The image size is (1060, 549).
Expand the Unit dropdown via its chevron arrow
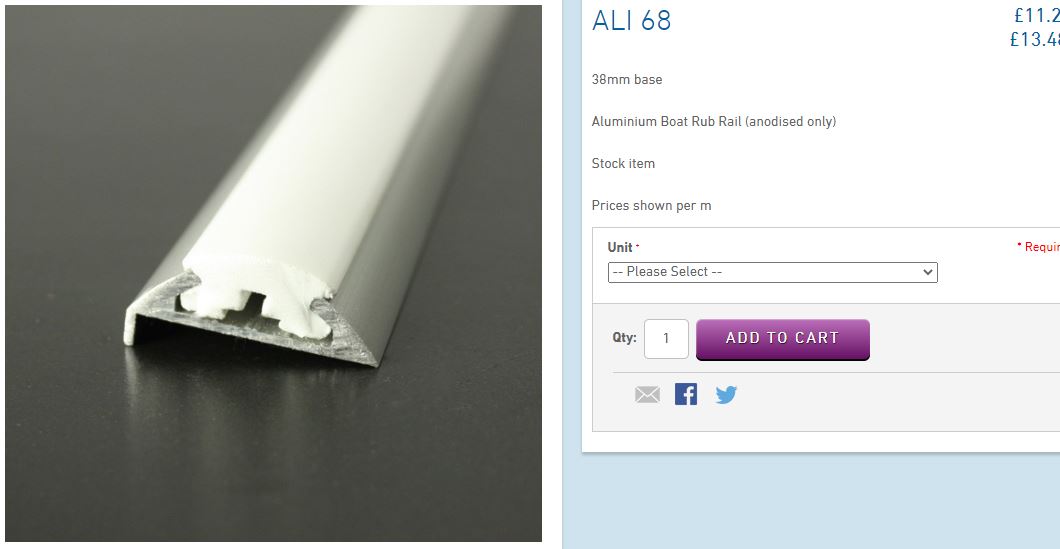928,272
